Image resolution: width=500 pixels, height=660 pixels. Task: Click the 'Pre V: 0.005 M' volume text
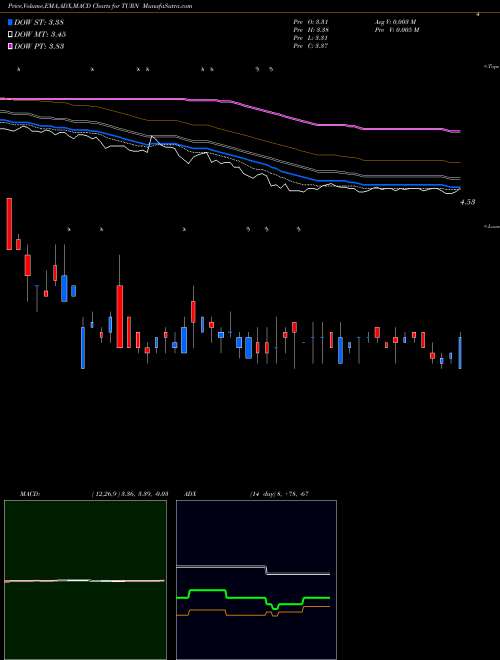coord(396,30)
